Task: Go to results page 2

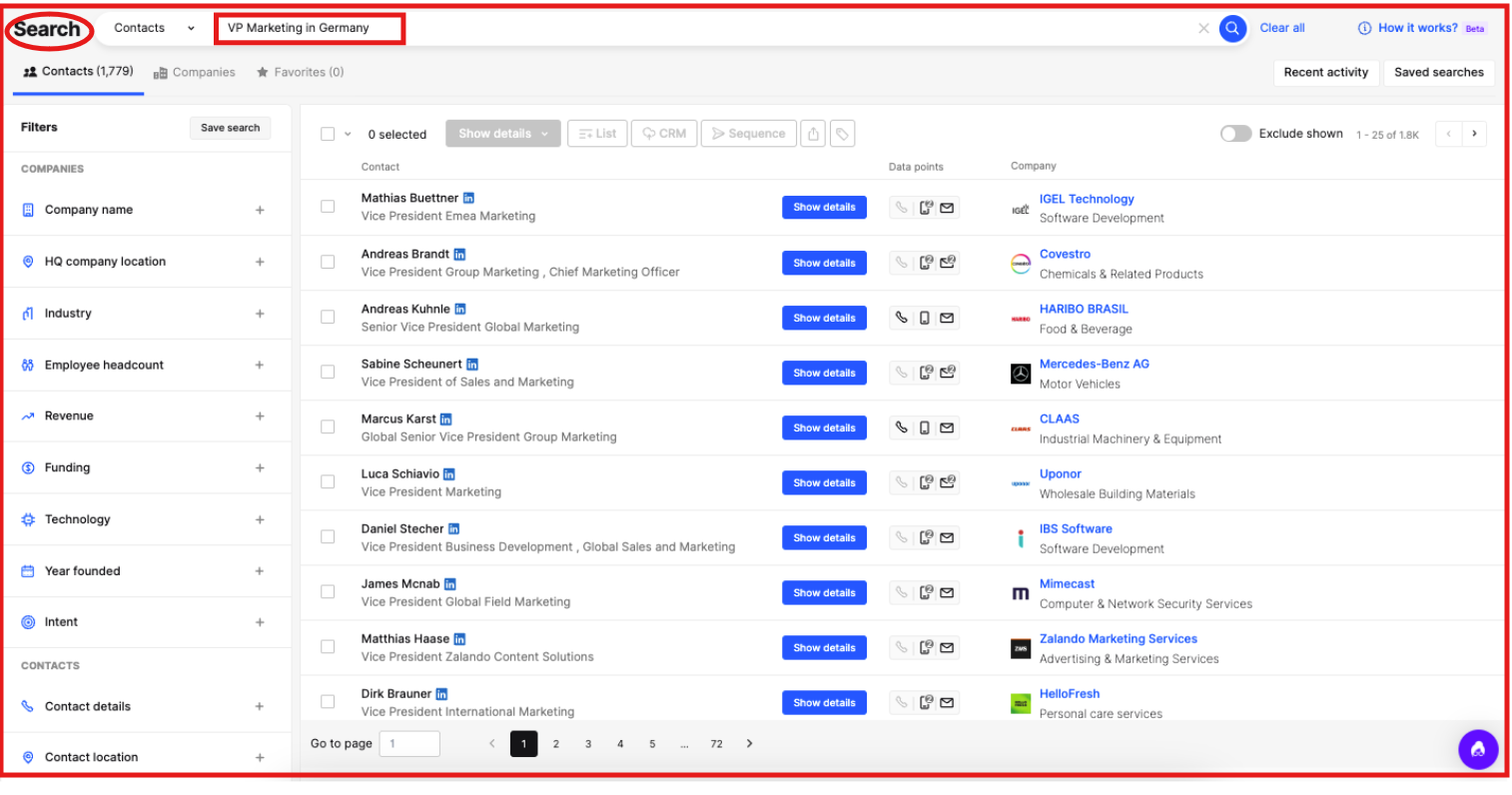Action: (556, 743)
